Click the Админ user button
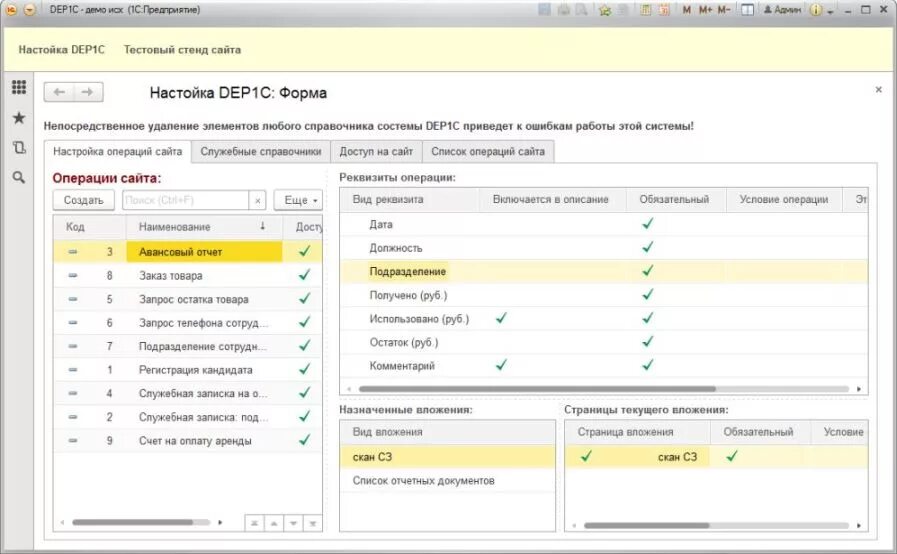This screenshot has height=554, width=897. [782, 10]
